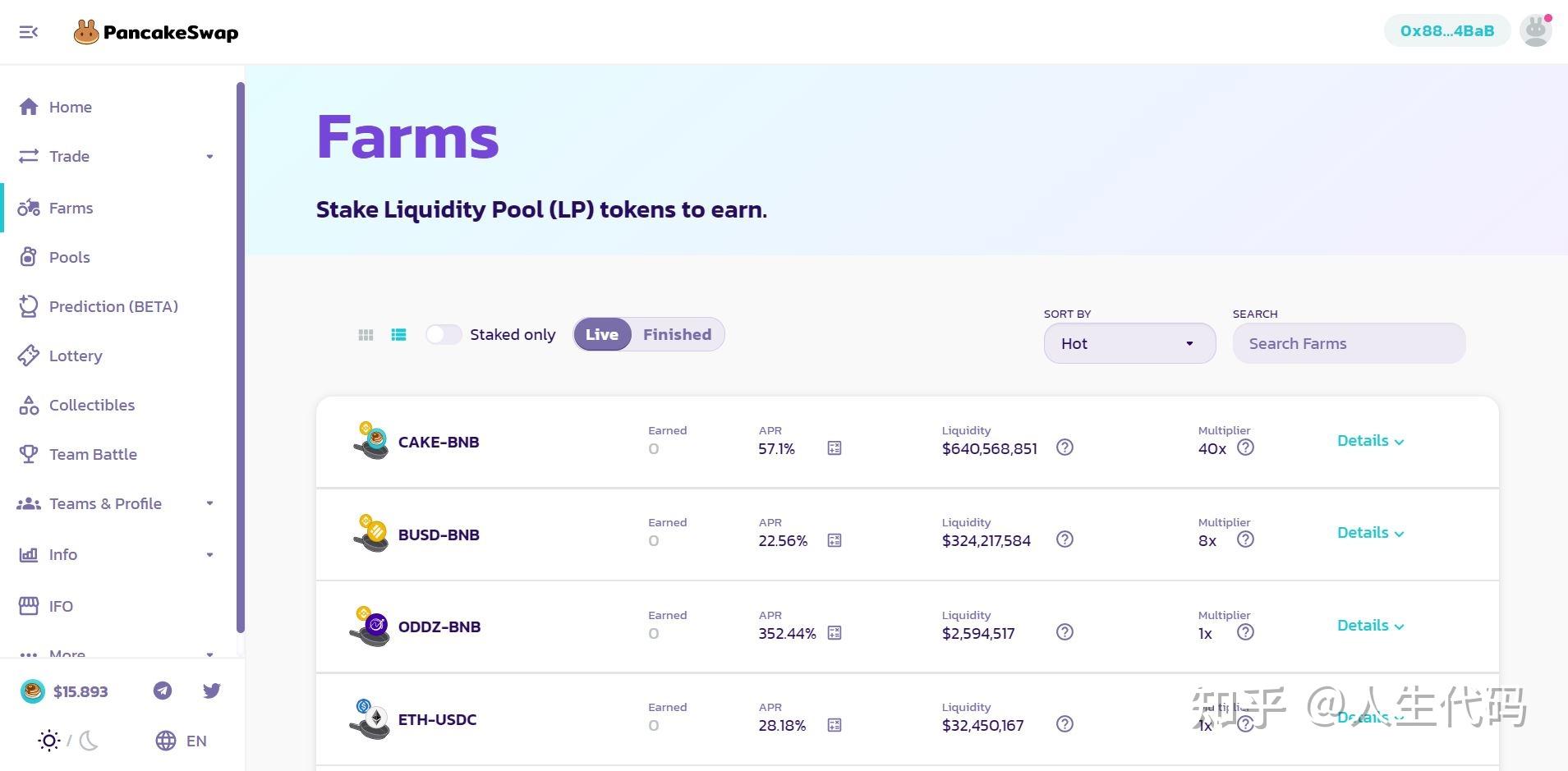Select the Live farms tab

(602, 334)
